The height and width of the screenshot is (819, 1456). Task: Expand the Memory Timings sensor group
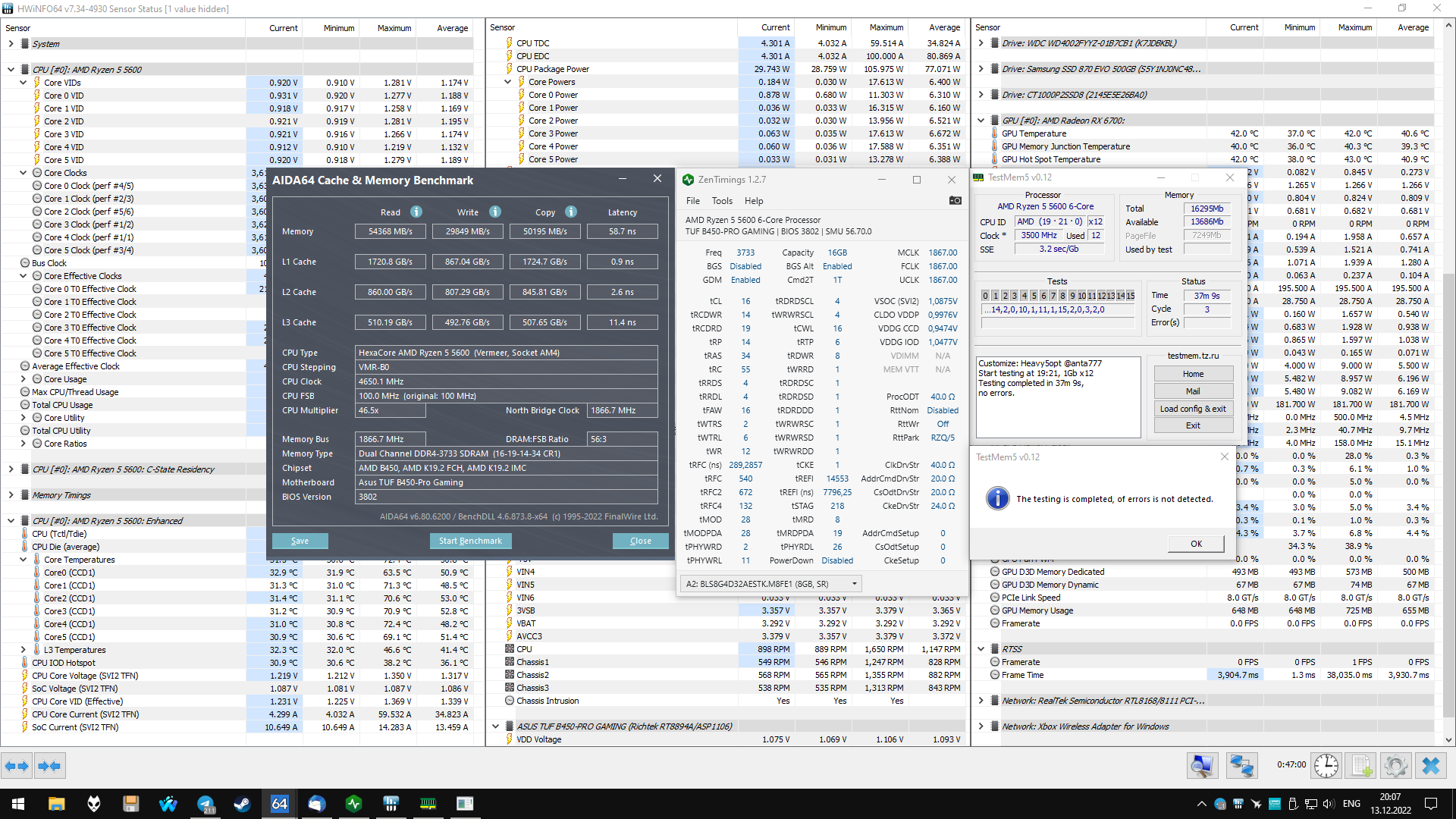pos(11,495)
